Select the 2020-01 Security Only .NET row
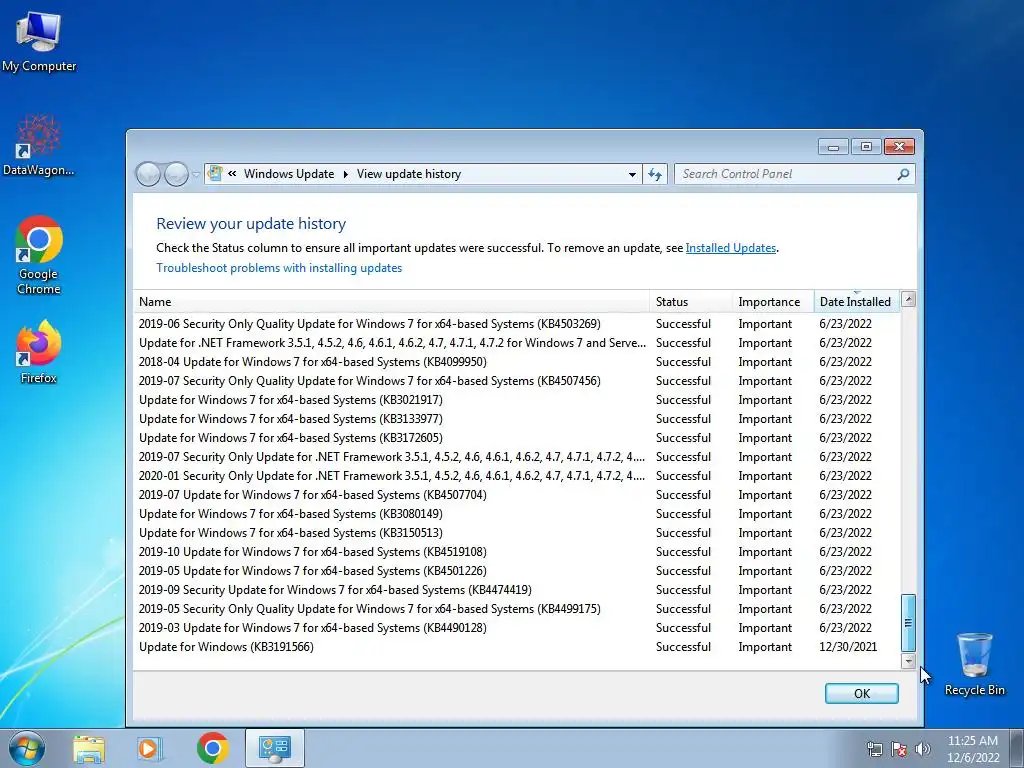 coord(516,475)
